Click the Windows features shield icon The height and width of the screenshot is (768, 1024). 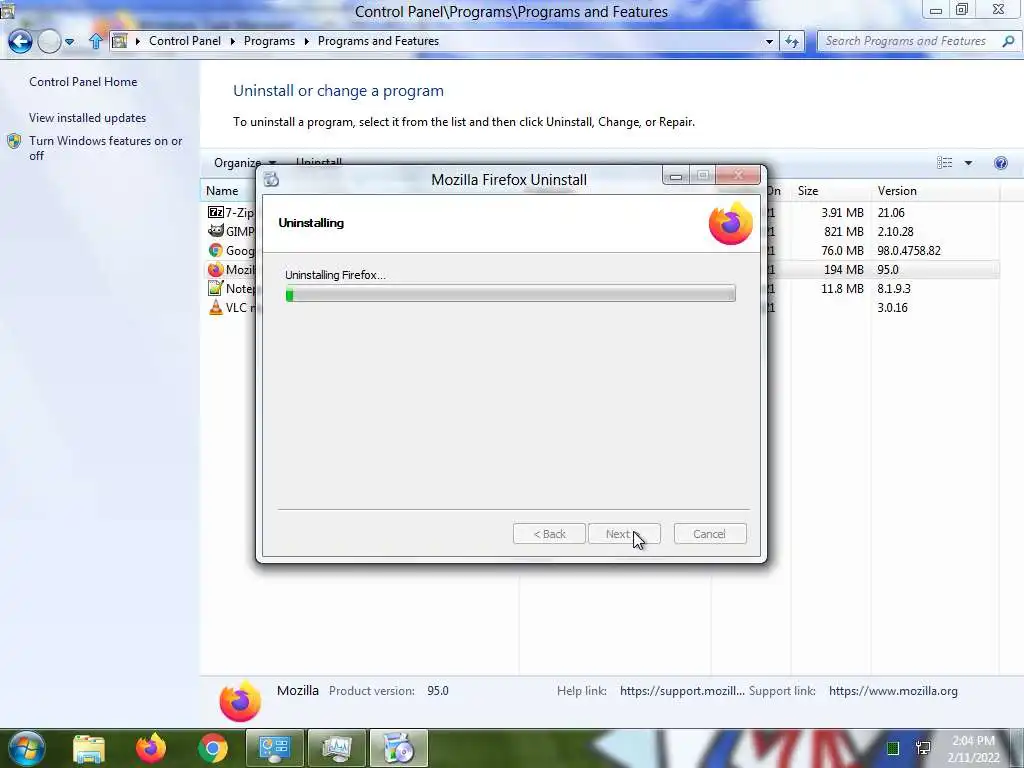click(x=14, y=141)
